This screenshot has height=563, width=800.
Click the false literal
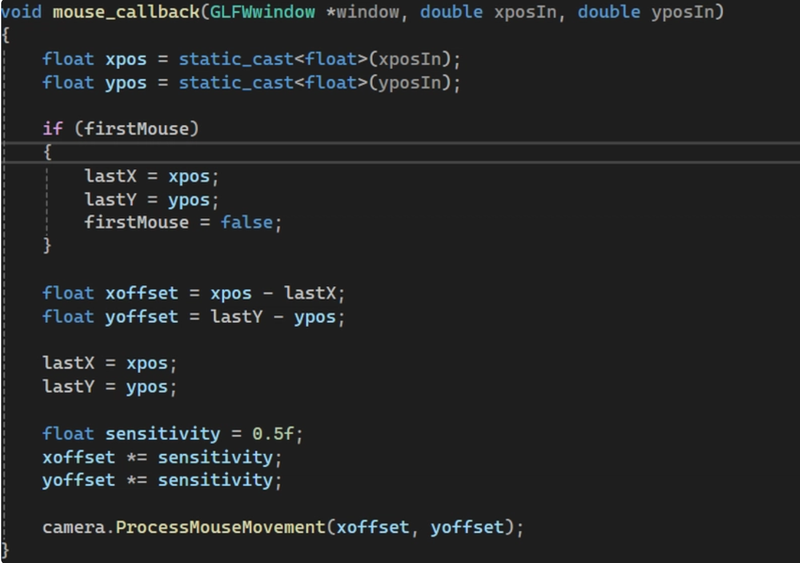246,223
